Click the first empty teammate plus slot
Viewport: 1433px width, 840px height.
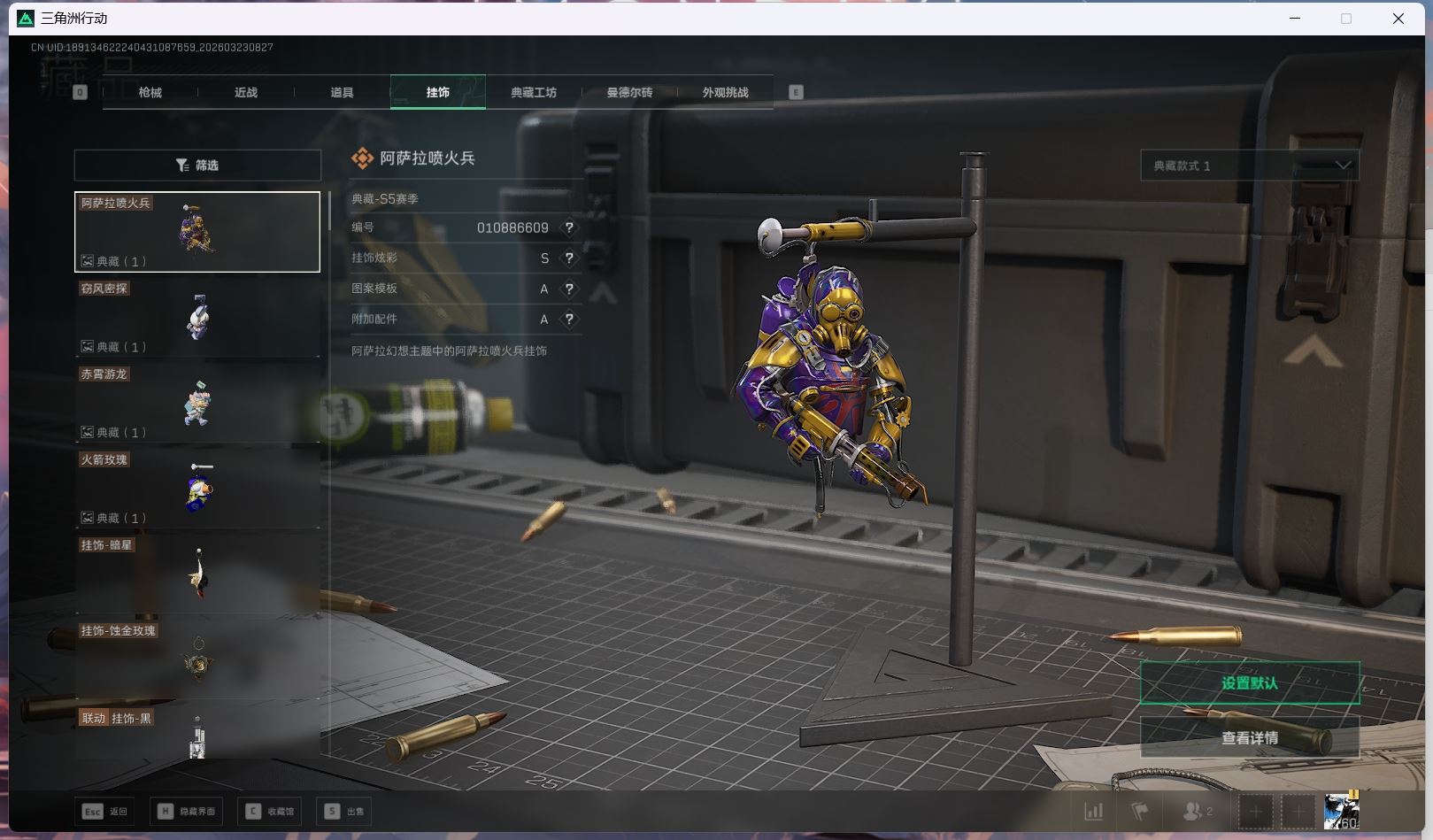pyautogui.click(x=1255, y=811)
